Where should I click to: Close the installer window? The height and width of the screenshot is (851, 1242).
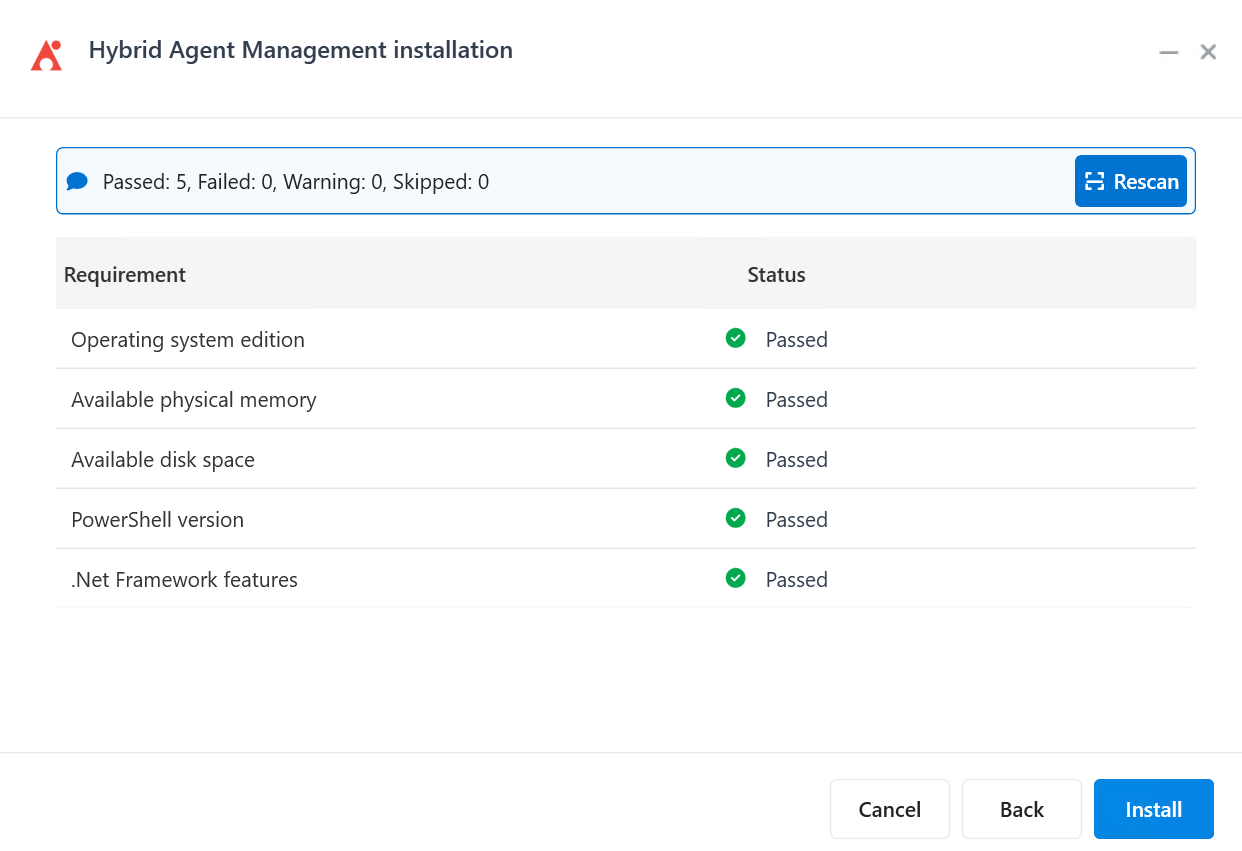tap(1208, 52)
